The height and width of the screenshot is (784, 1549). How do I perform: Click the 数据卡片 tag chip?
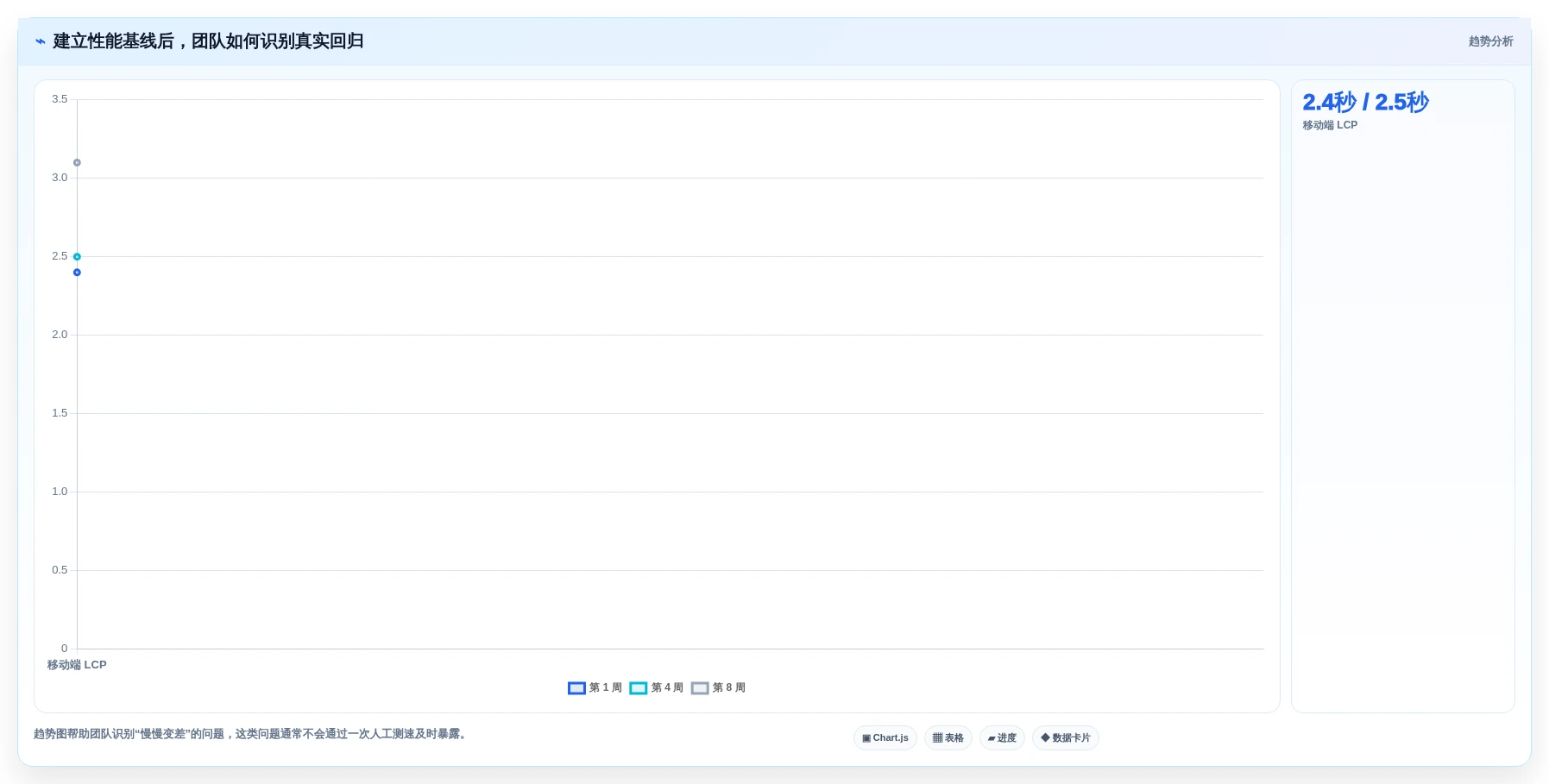tap(1065, 737)
